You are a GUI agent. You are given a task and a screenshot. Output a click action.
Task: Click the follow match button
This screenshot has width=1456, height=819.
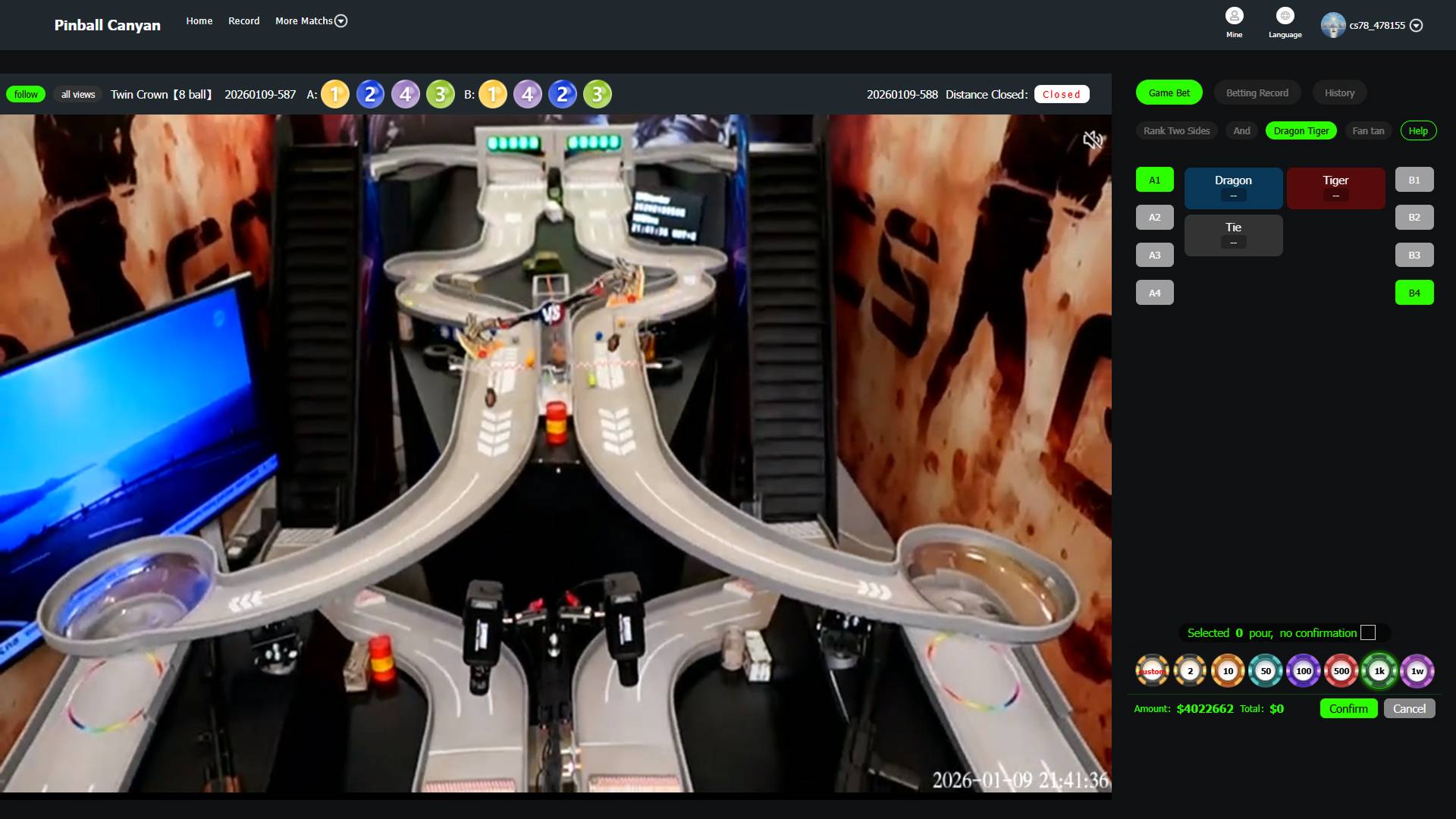click(x=26, y=95)
